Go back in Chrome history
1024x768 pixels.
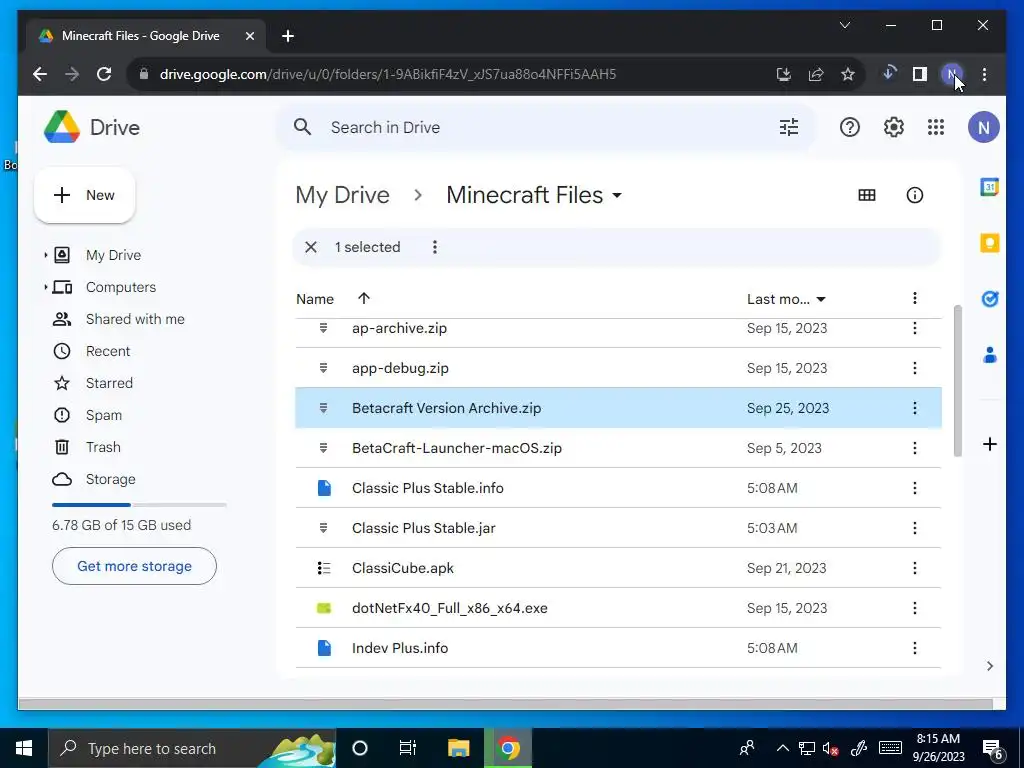tap(40, 74)
